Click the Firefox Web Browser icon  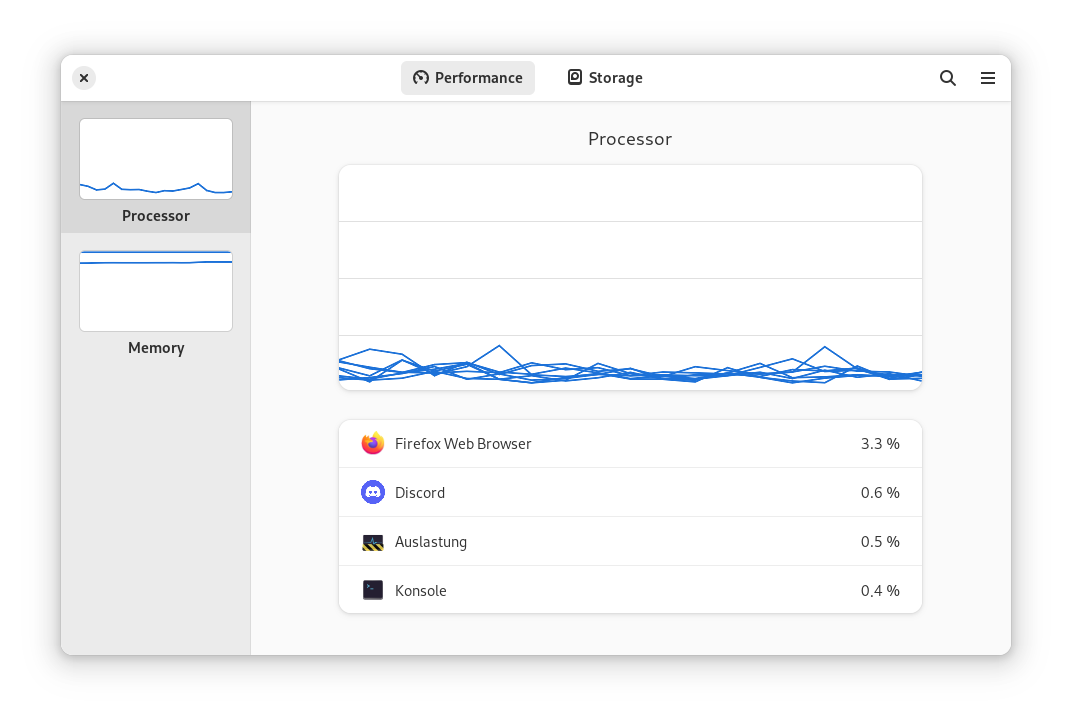(373, 443)
